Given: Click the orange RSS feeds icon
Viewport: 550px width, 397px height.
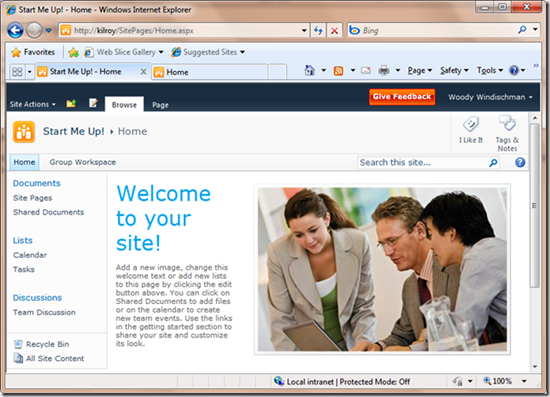Looking at the screenshot, I should pos(338,71).
